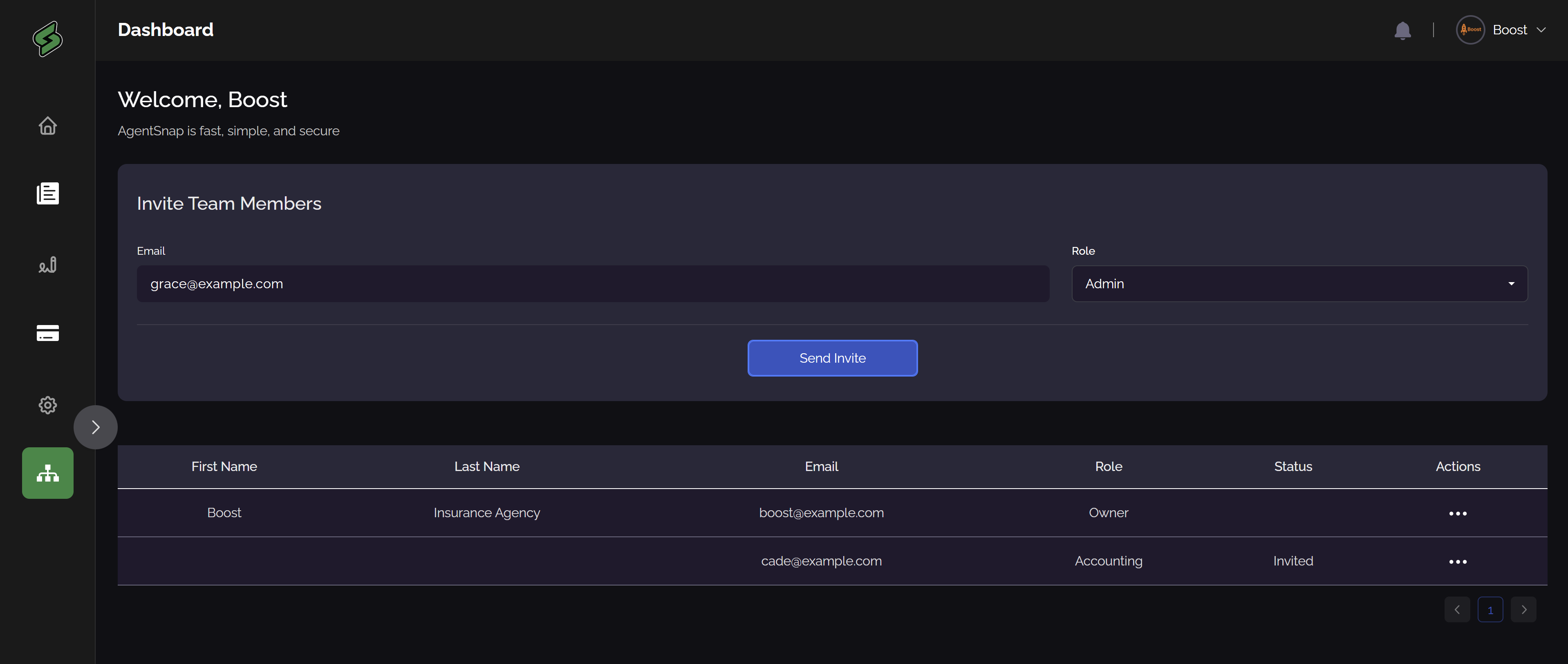The image size is (1568, 664).
Task: Click the notification bell icon
Action: (1402, 30)
